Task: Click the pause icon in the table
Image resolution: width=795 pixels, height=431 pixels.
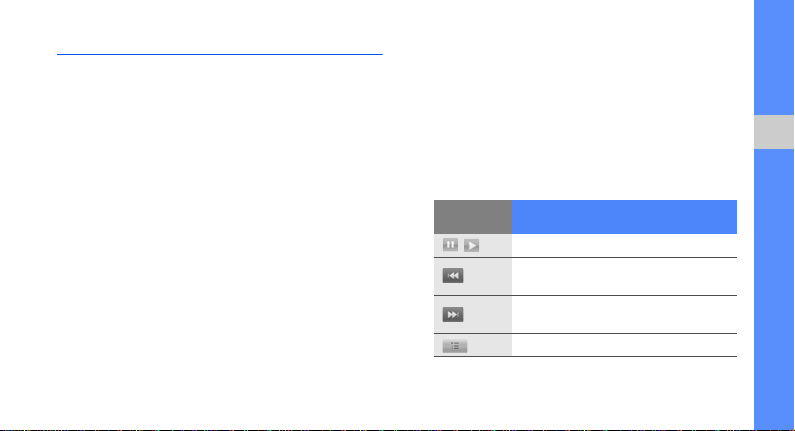Action: pyautogui.click(x=450, y=245)
